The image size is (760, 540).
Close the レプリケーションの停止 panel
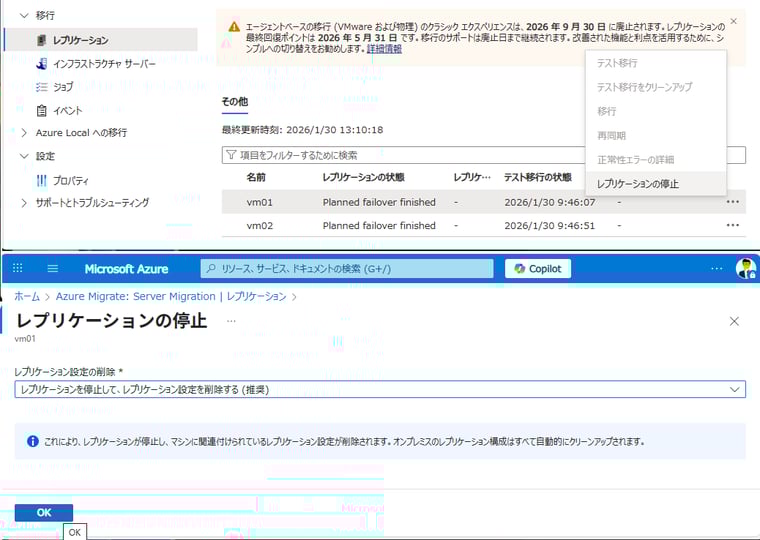click(734, 321)
